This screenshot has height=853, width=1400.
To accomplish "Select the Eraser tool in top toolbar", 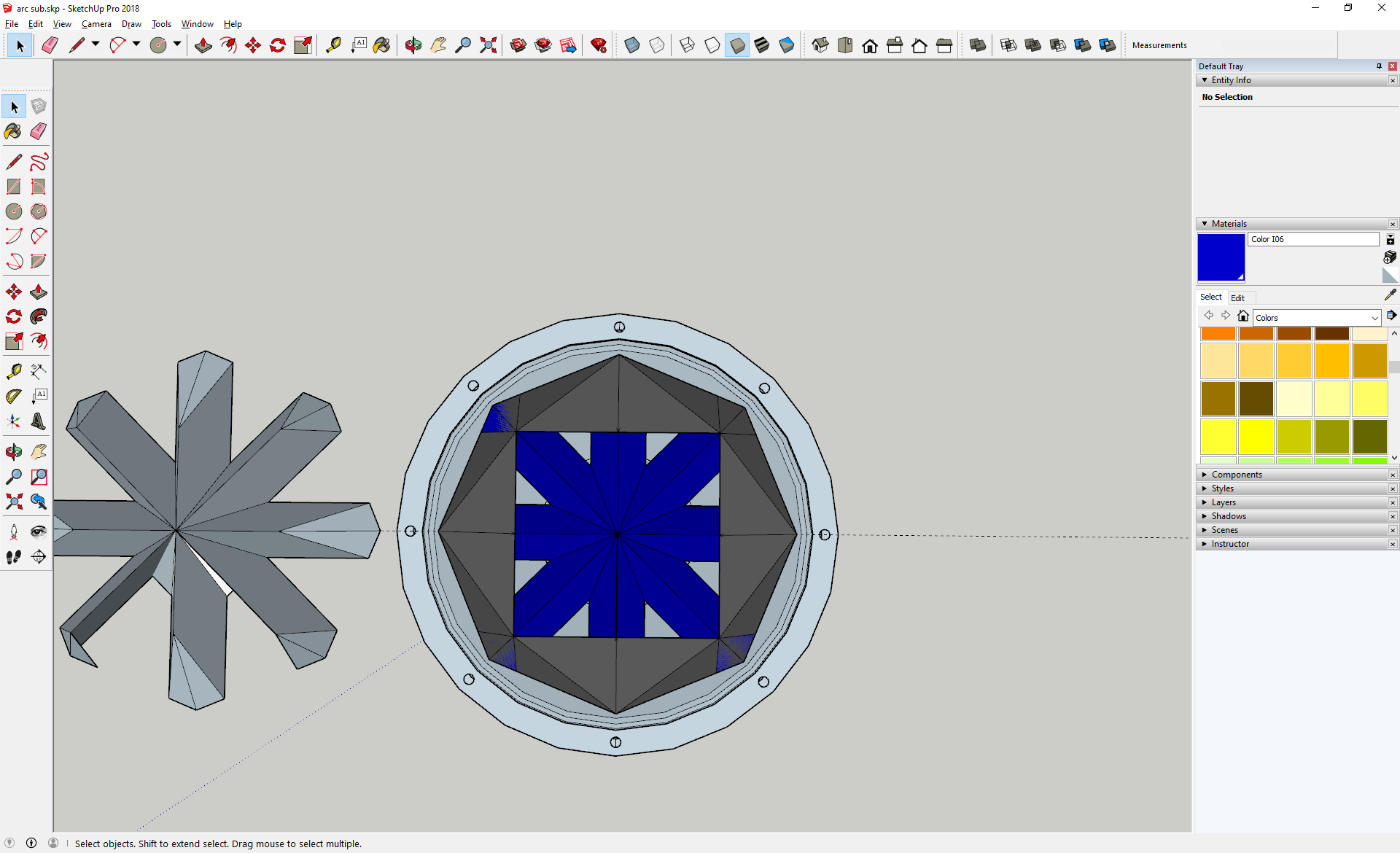I will (50, 45).
